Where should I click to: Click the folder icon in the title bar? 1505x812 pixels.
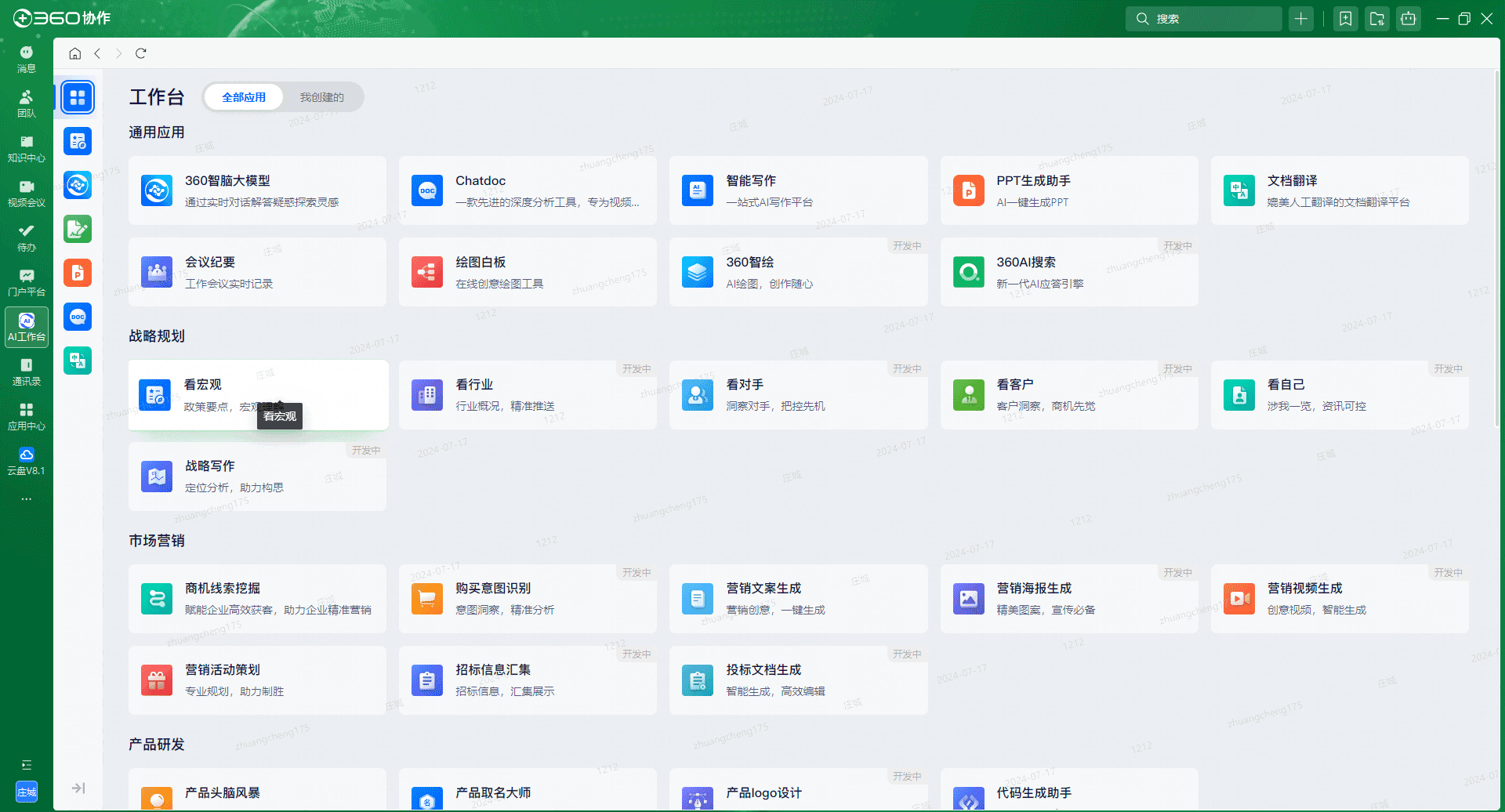click(x=1377, y=19)
